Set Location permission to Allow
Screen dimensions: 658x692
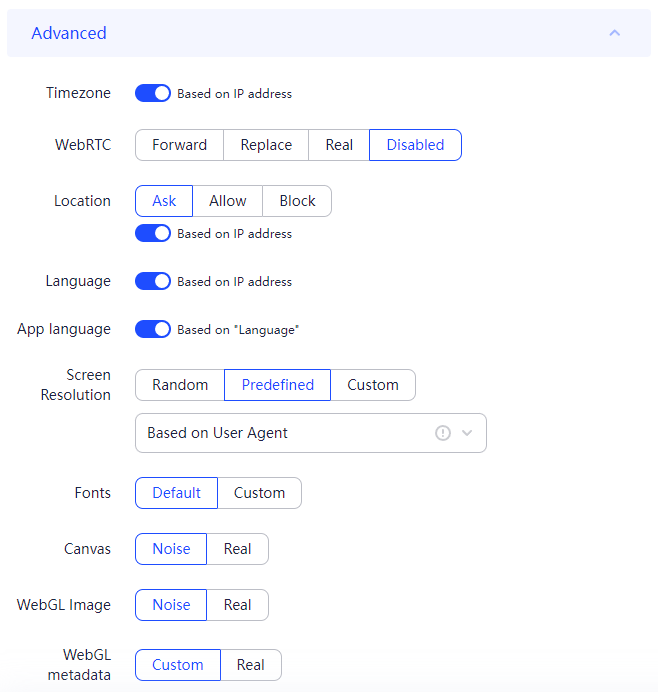(228, 201)
